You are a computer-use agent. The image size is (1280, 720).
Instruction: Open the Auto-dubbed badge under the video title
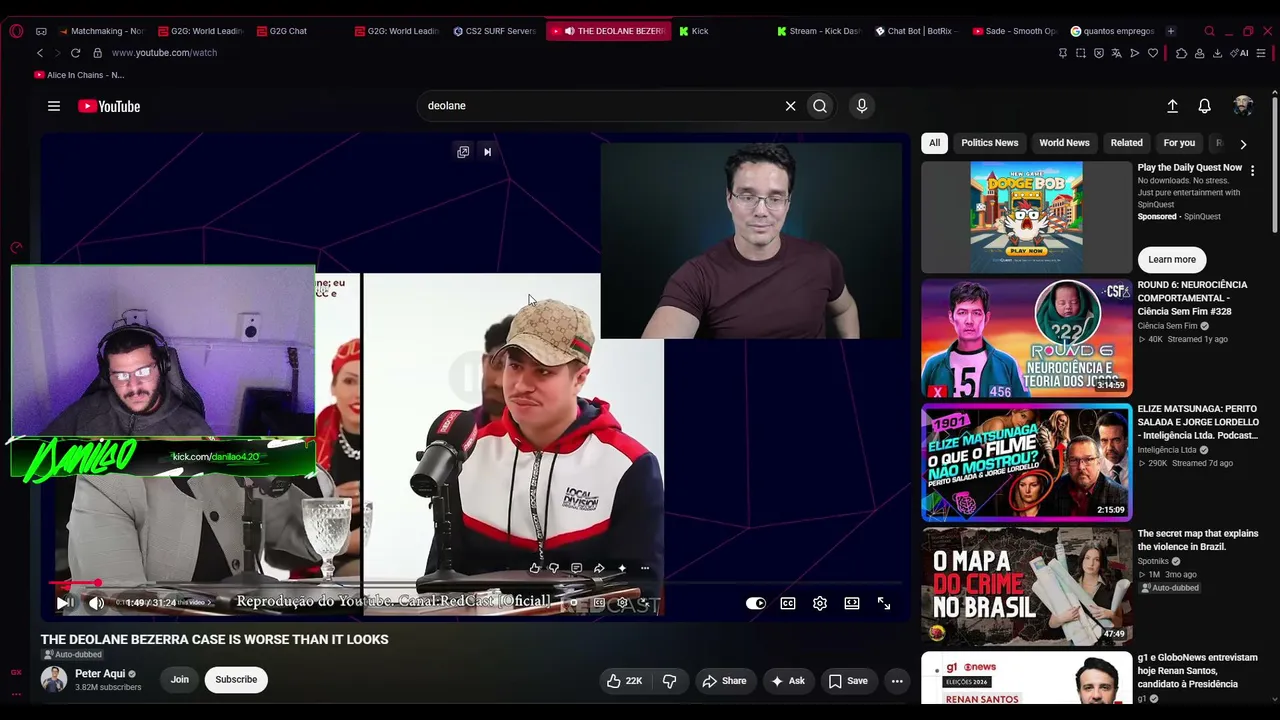72,655
